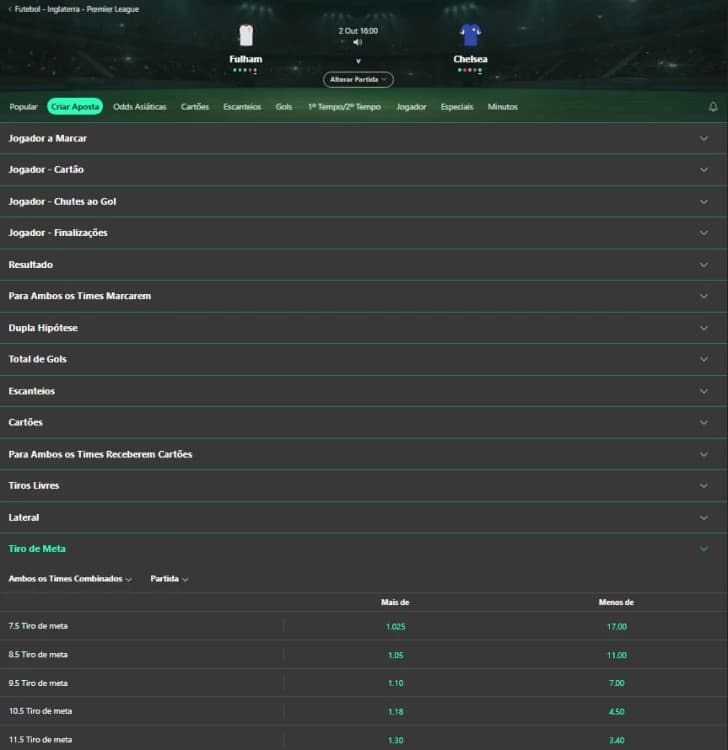Switch to the top Cartões tab

195,107
